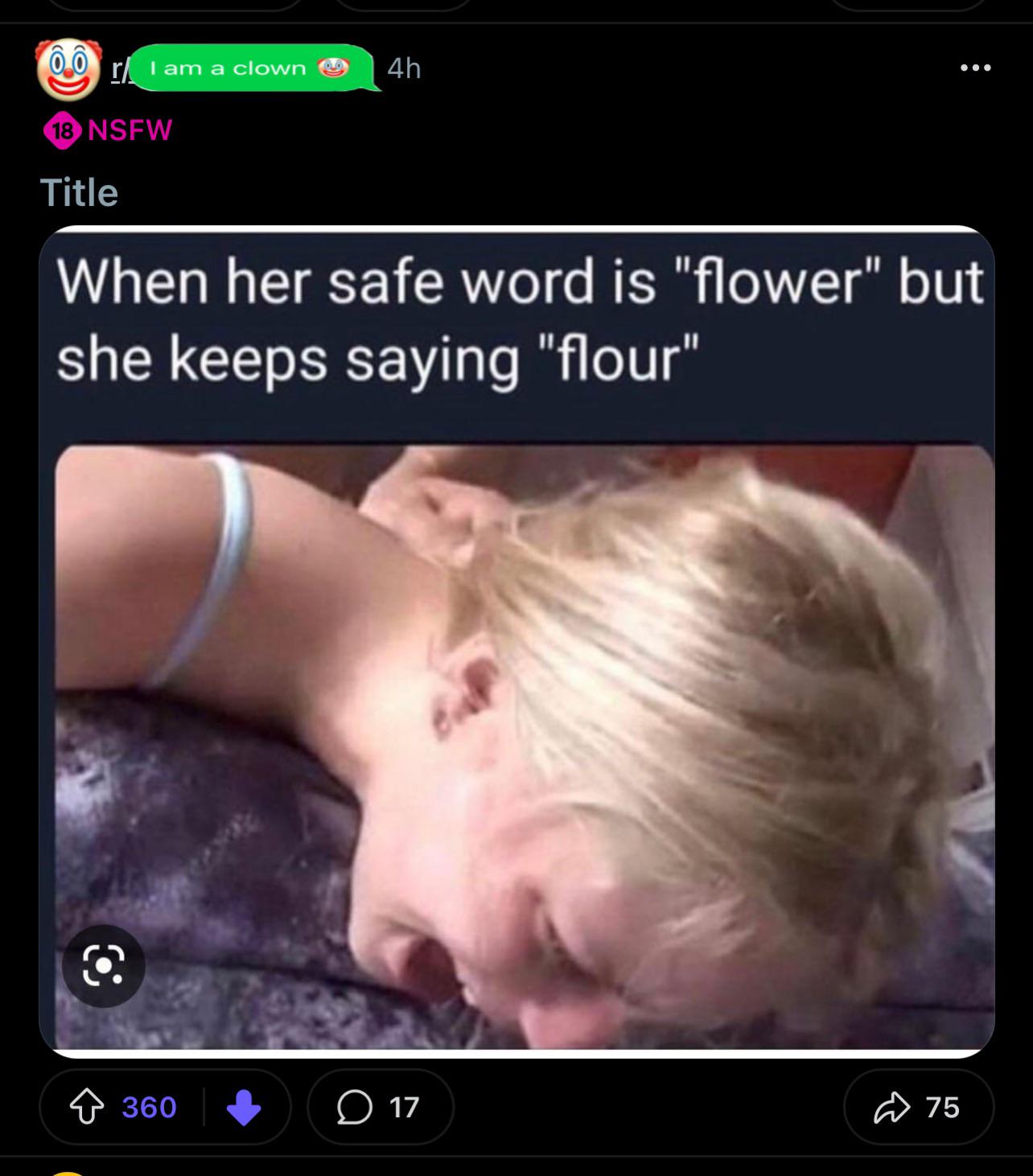This screenshot has width=1033, height=1176.
Task: Open the post titled 'Title'
Action: (79, 193)
